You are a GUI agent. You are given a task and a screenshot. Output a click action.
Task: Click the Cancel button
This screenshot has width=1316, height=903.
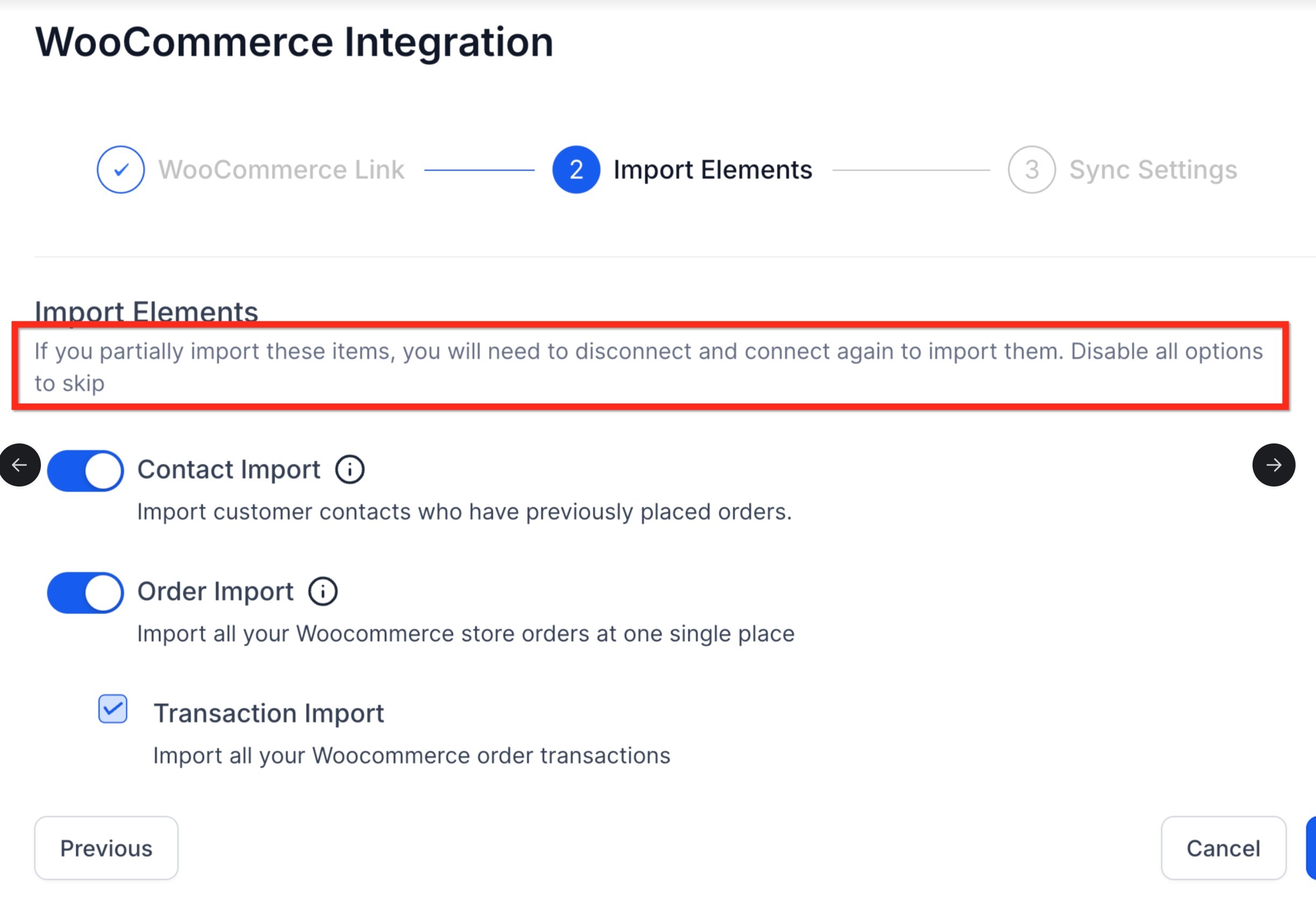[1223, 848]
